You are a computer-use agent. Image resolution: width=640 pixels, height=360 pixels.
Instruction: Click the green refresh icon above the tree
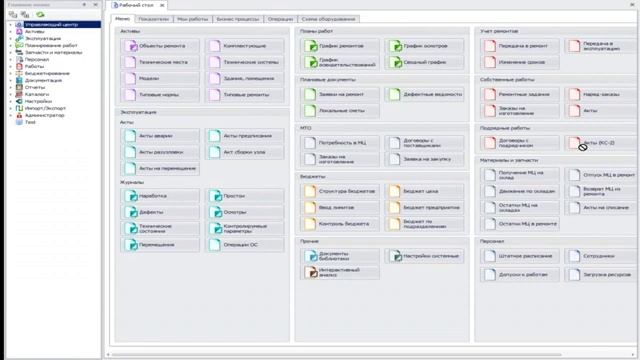pyautogui.click(x=40, y=15)
